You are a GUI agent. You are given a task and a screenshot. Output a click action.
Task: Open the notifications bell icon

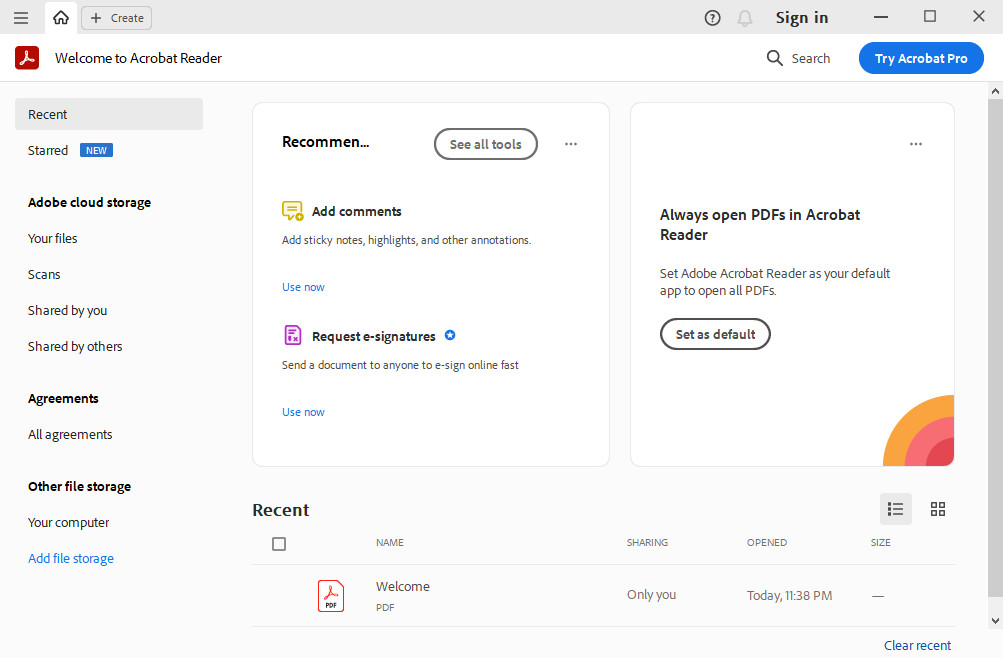pos(745,18)
